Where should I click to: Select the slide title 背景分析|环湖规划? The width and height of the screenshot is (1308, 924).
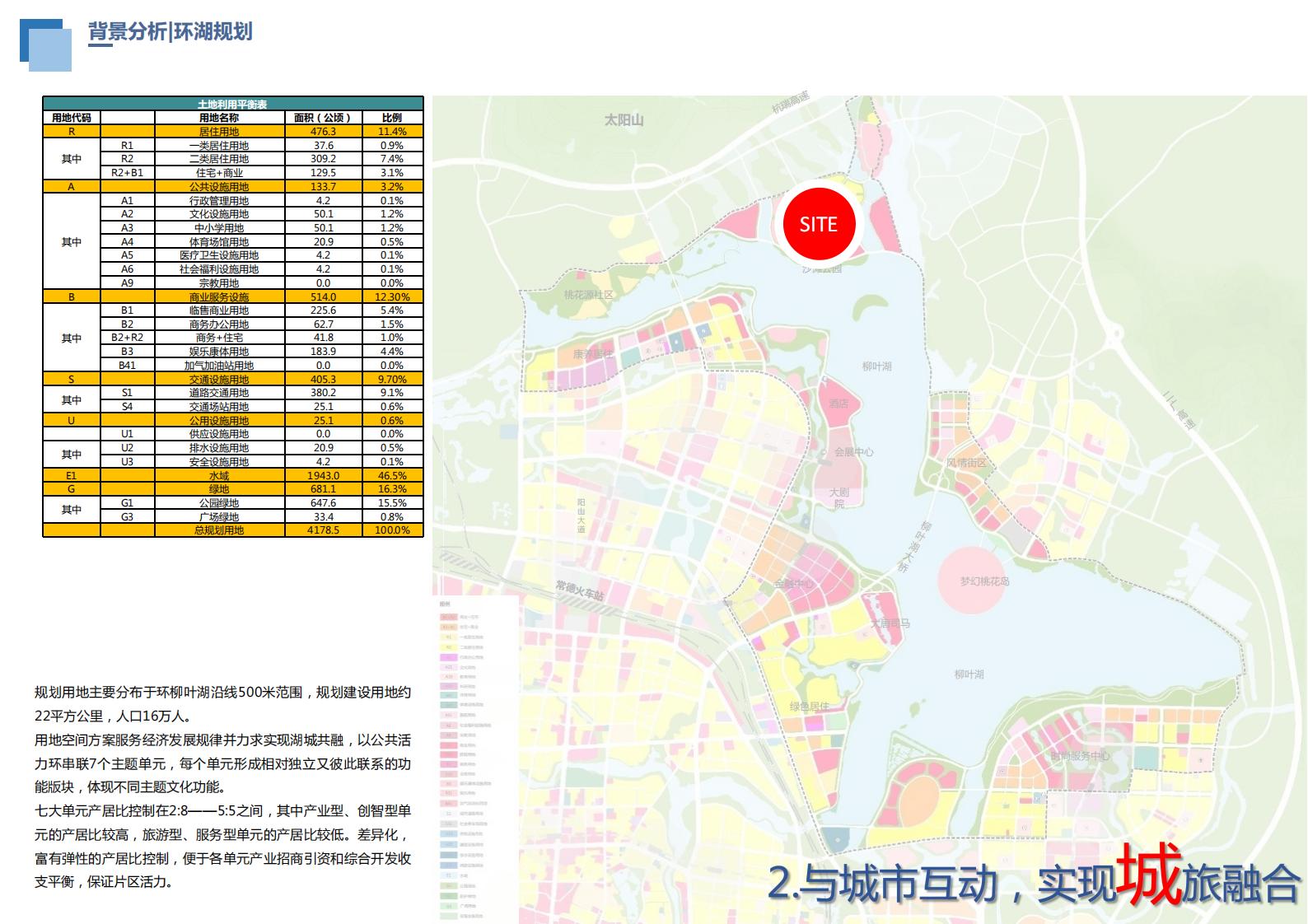tap(170, 32)
